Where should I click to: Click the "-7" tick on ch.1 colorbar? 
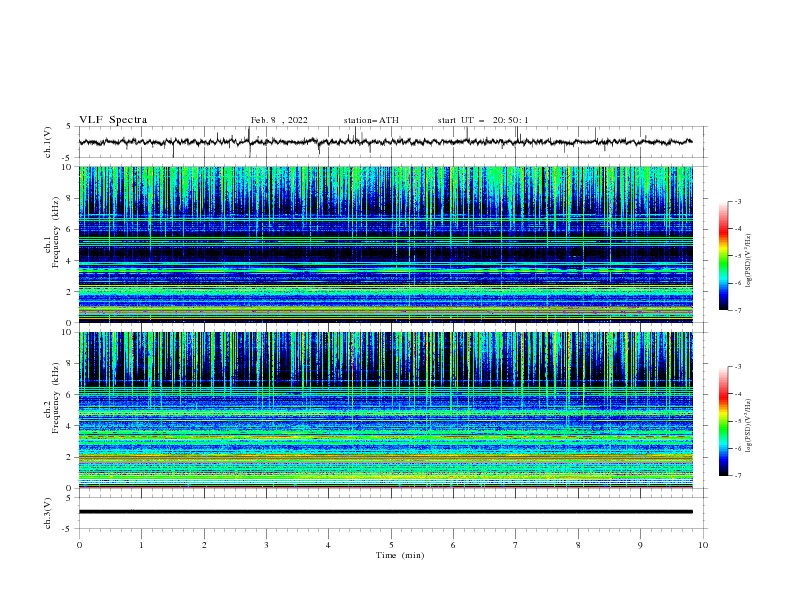coord(737,310)
